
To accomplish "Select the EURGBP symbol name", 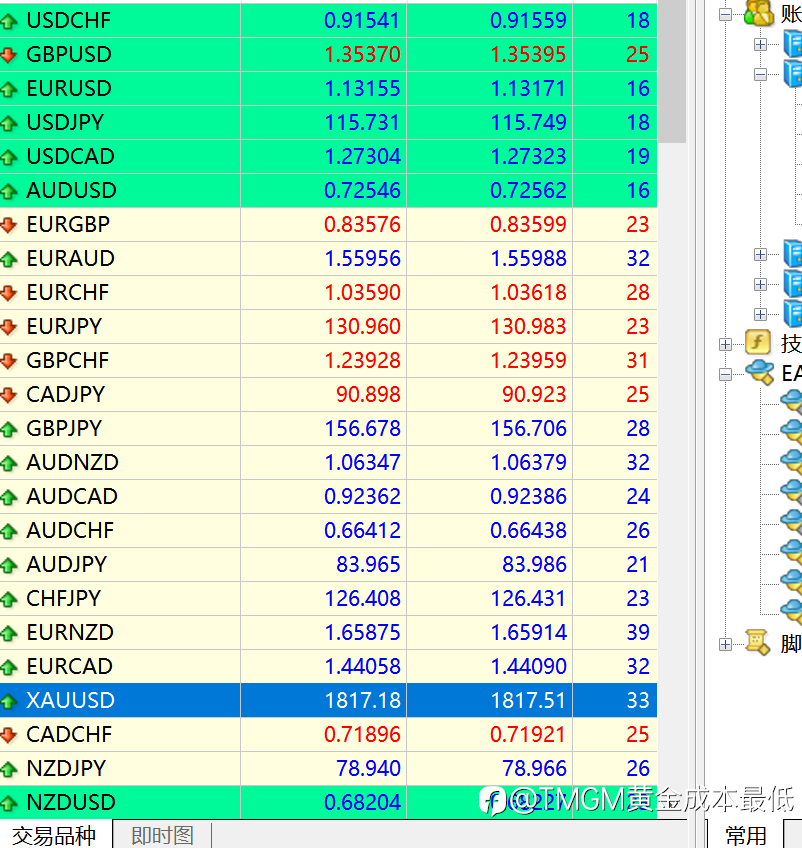I will (x=68, y=224).
